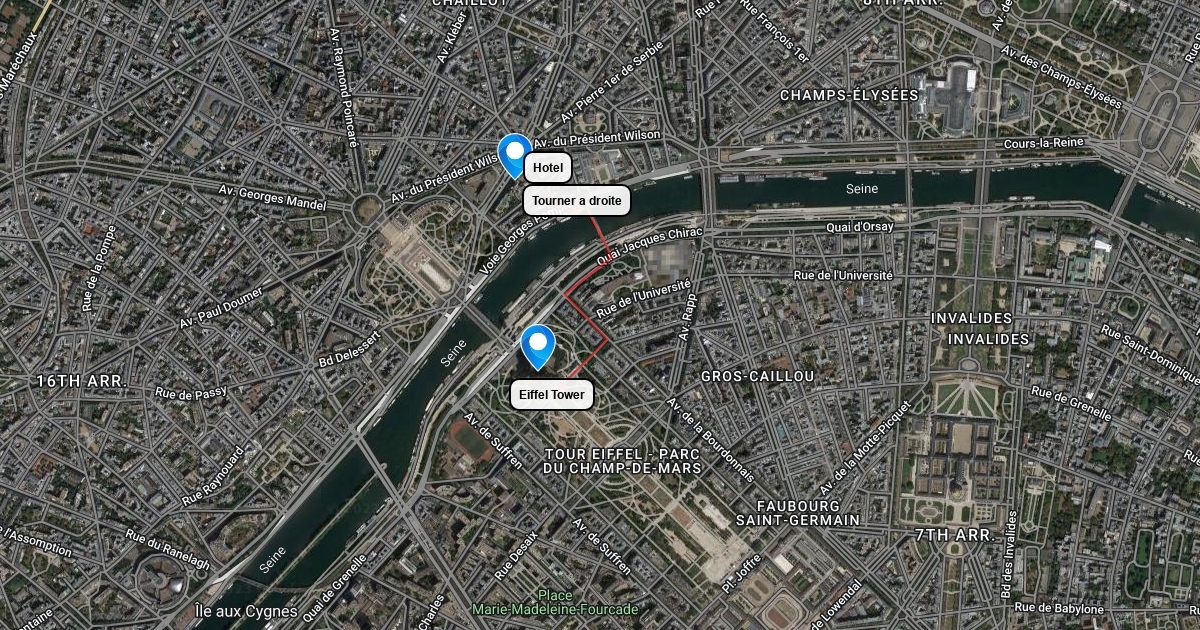This screenshot has height=630, width=1200.
Task: Select the Av. de la Bourdonnais street label
Action: (710, 440)
